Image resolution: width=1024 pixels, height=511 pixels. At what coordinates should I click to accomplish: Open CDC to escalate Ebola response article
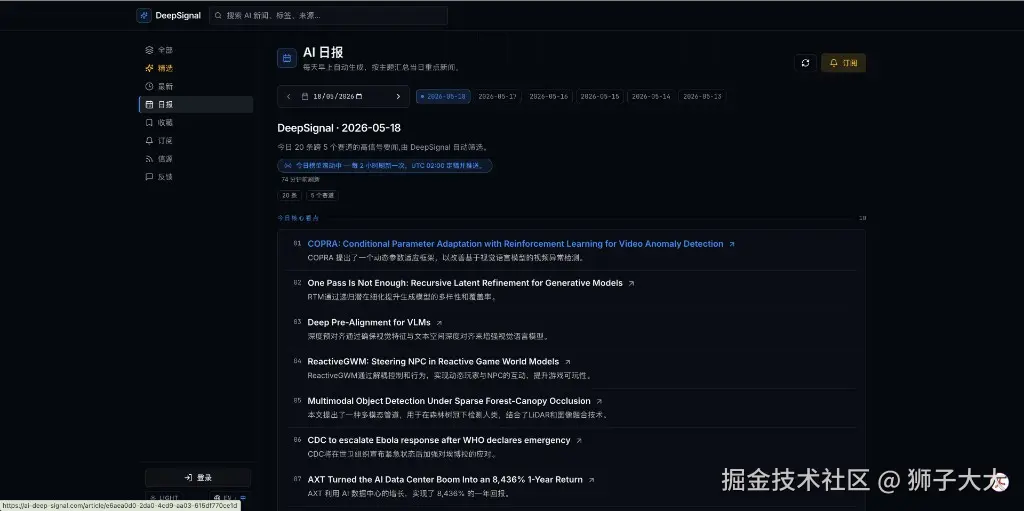(439, 440)
